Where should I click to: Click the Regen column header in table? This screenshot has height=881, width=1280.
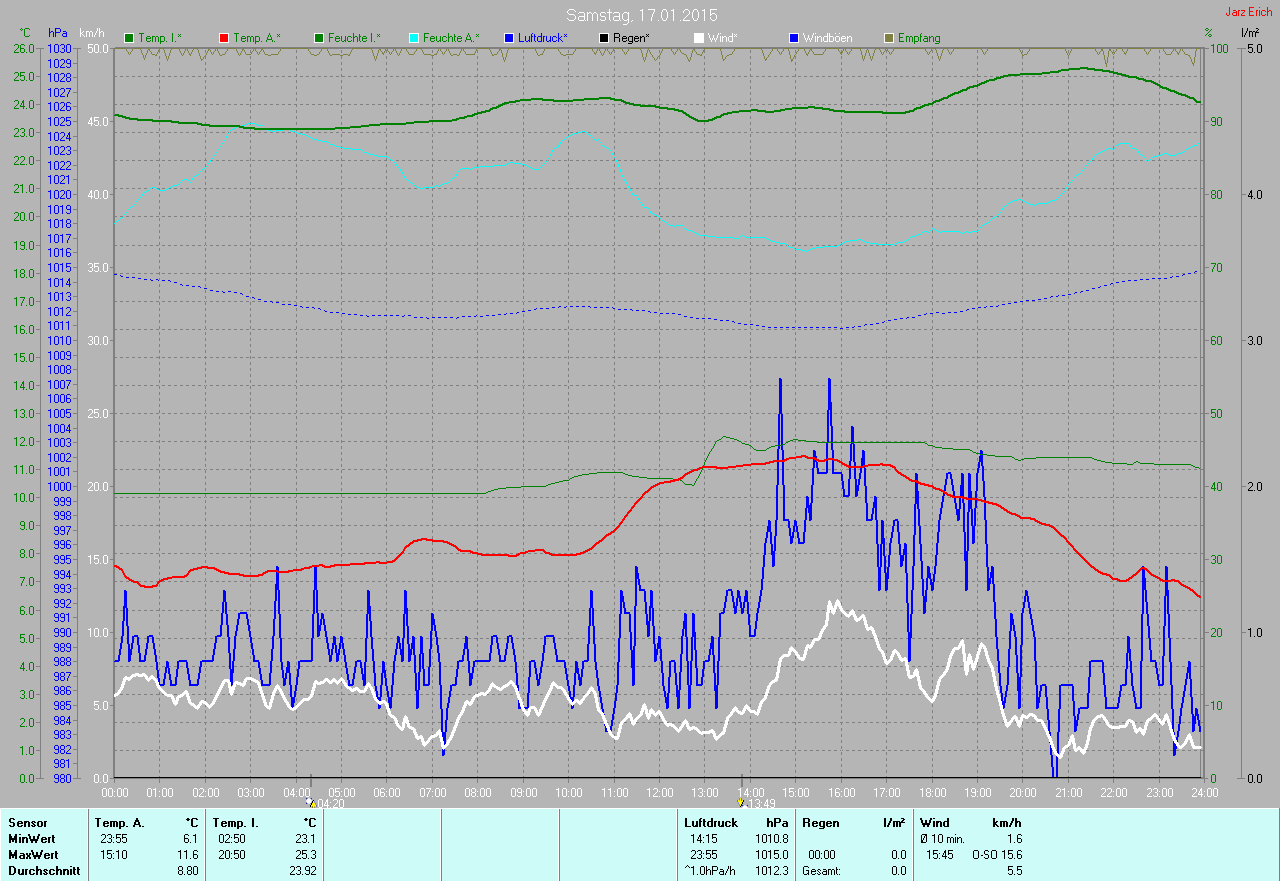tap(820, 823)
